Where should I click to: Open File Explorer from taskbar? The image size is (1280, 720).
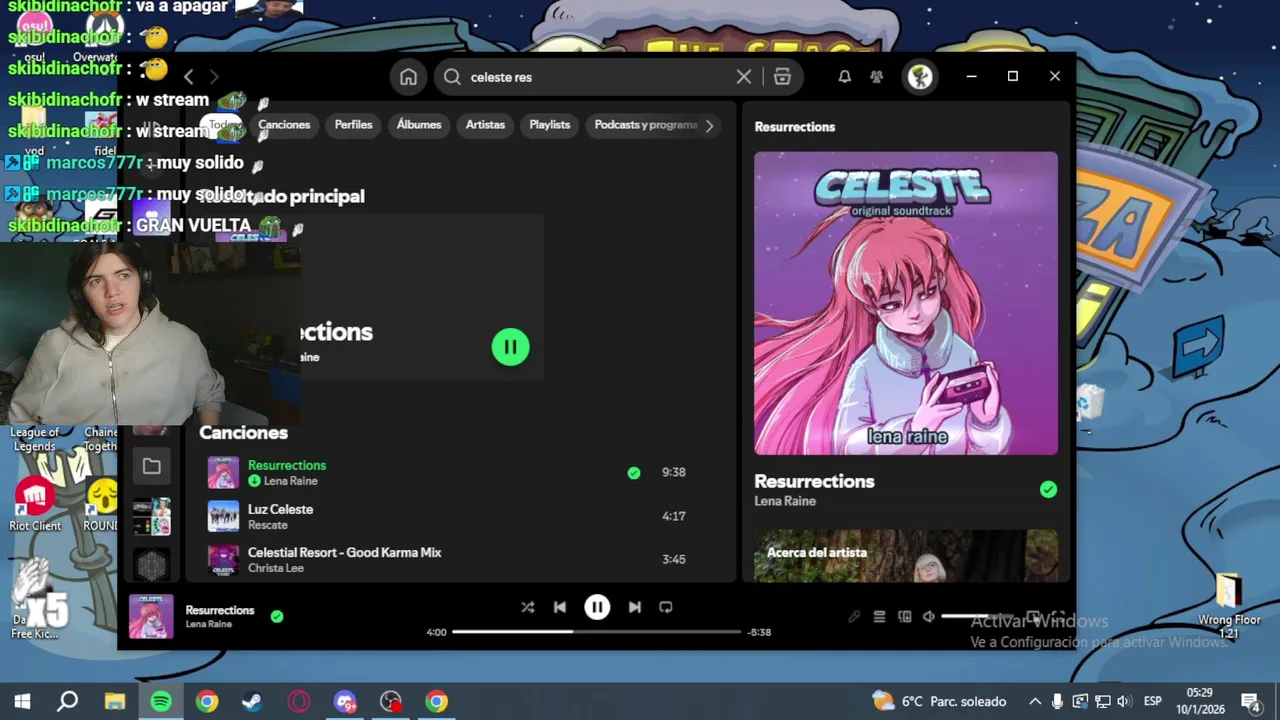114,701
